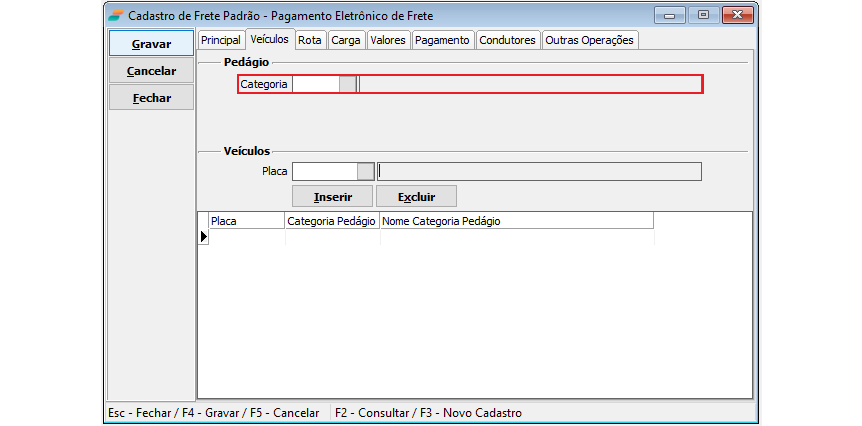Maximize the Cadastro de Frete Padrão window
This screenshot has width=862, height=426.
point(702,15)
